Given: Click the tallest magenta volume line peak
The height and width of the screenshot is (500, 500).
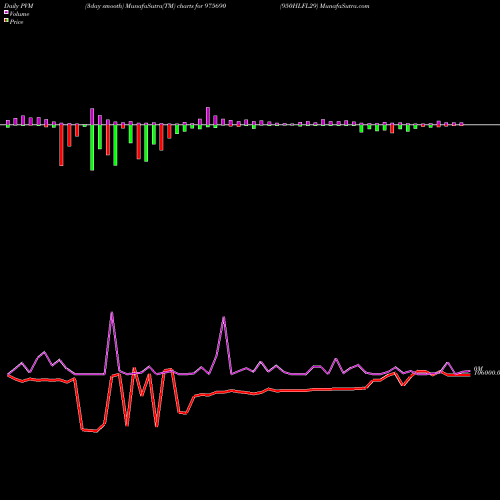Looking at the screenshot, I should coord(112,313).
